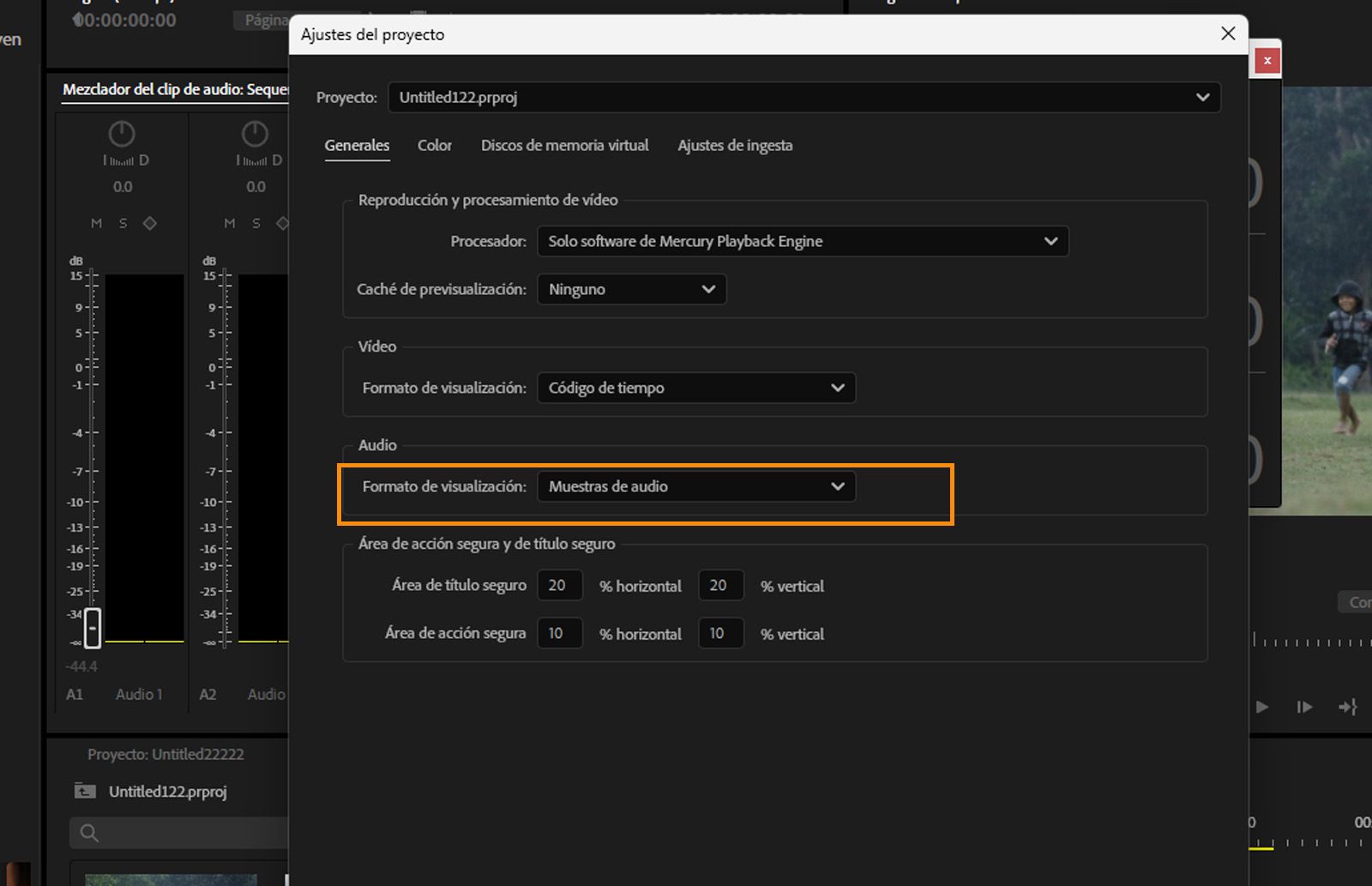Click the search magnifier in the Project panel
1372x886 pixels.
point(89,833)
